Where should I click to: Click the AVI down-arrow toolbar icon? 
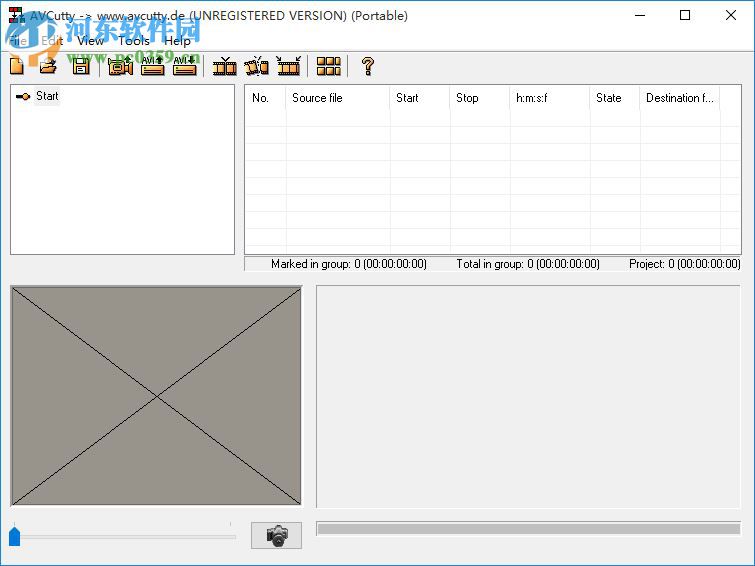[184, 66]
